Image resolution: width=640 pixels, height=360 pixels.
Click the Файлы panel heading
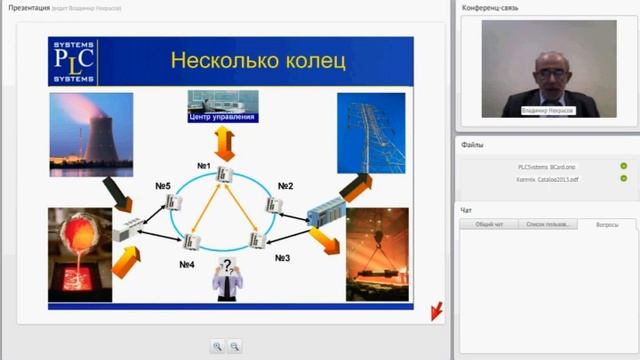pyautogui.click(x=472, y=145)
